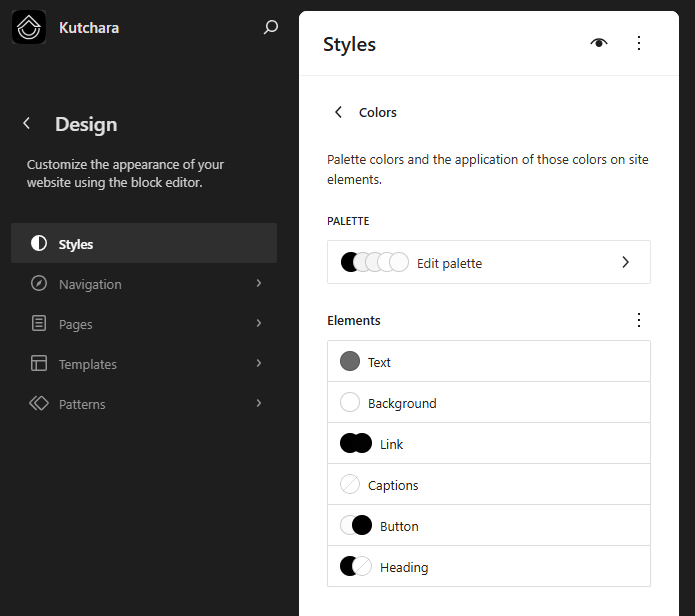695x616 pixels.
Task: Open the Heading color element
Action: (x=489, y=566)
